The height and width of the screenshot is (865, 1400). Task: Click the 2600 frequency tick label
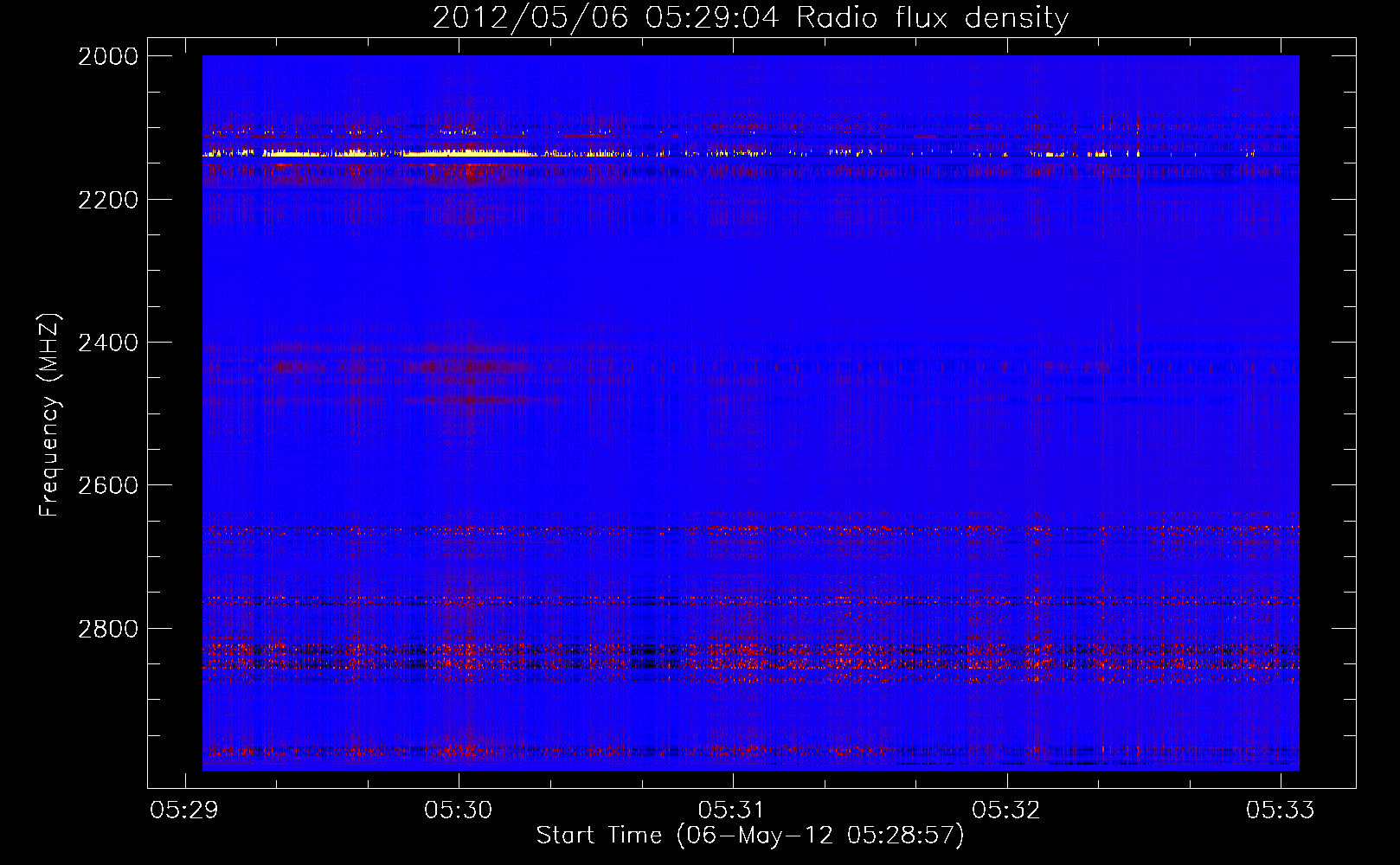108,485
